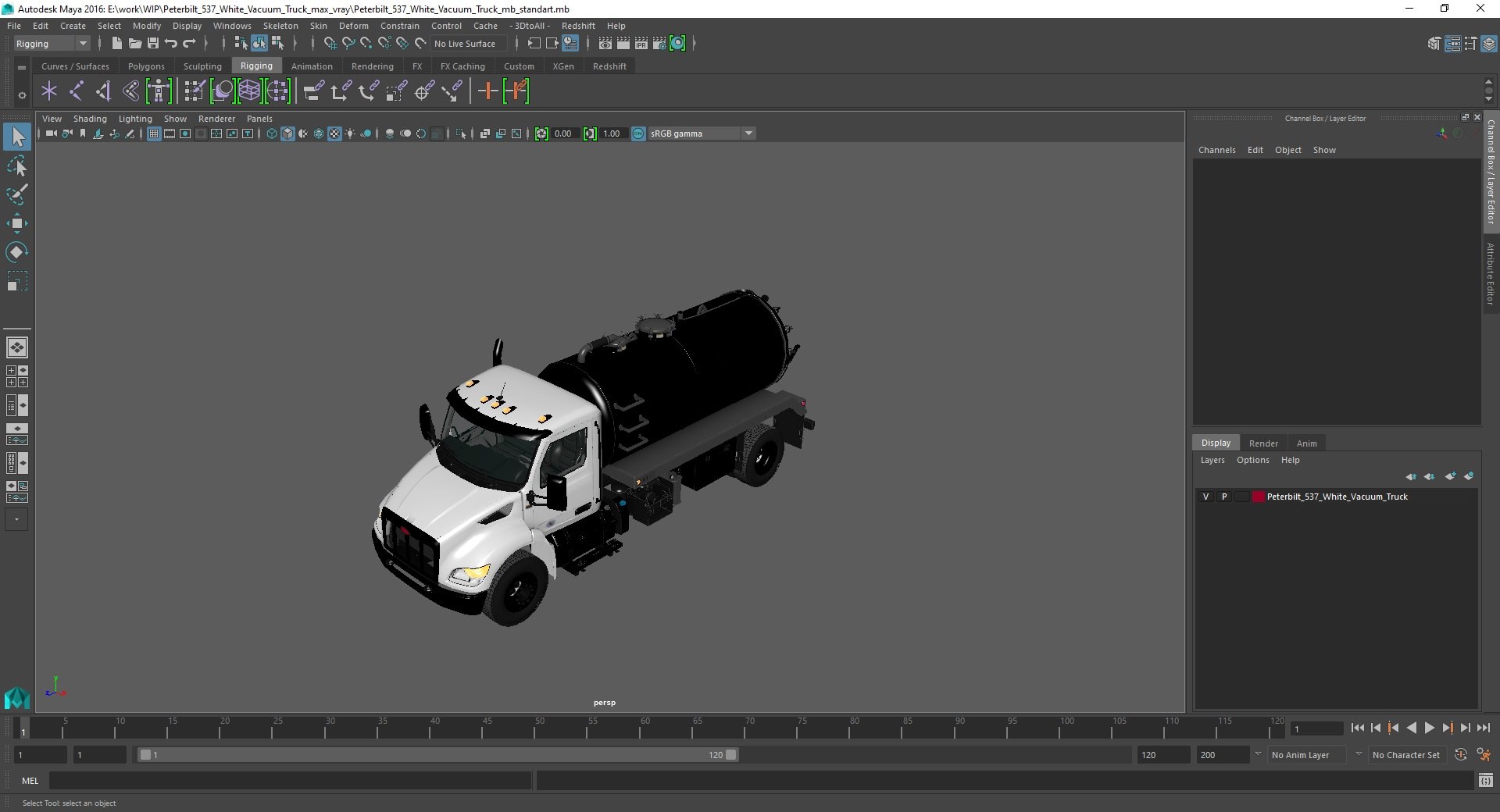Click the red layer color swatch

point(1259,497)
